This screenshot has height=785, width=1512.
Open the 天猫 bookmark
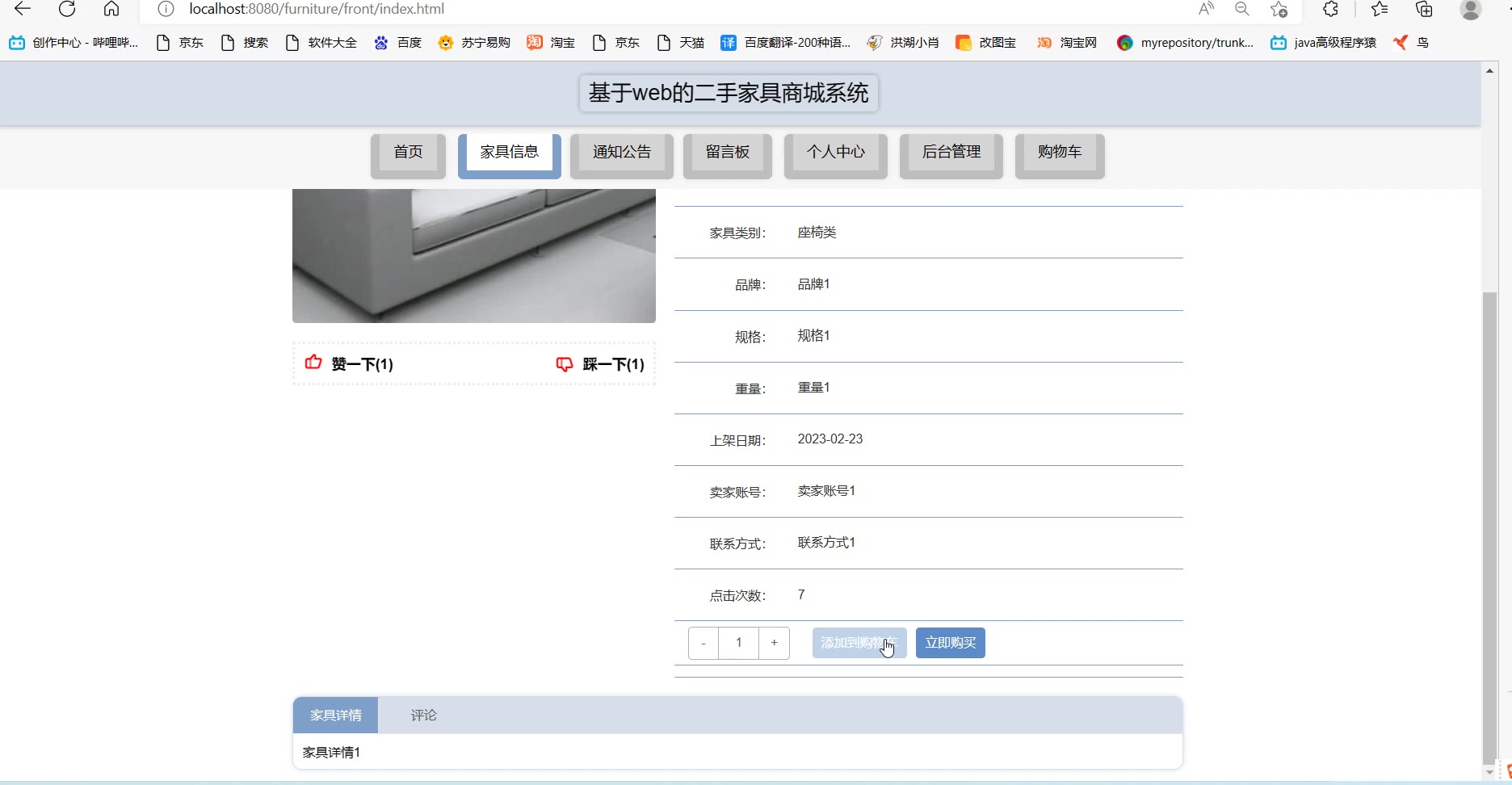click(681, 43)
